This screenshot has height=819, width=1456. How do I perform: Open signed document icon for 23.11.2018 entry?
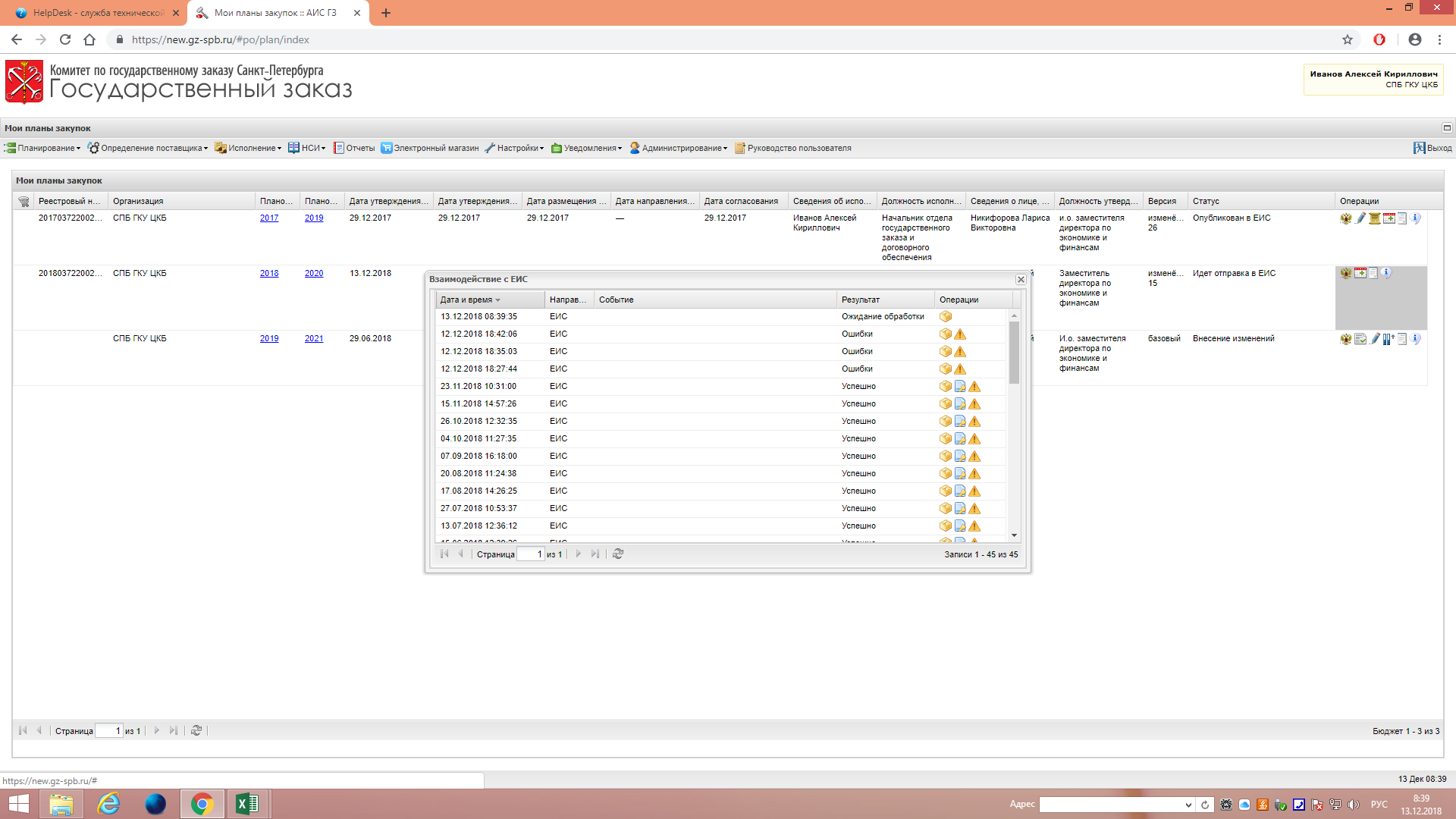(x=960, y=387)
